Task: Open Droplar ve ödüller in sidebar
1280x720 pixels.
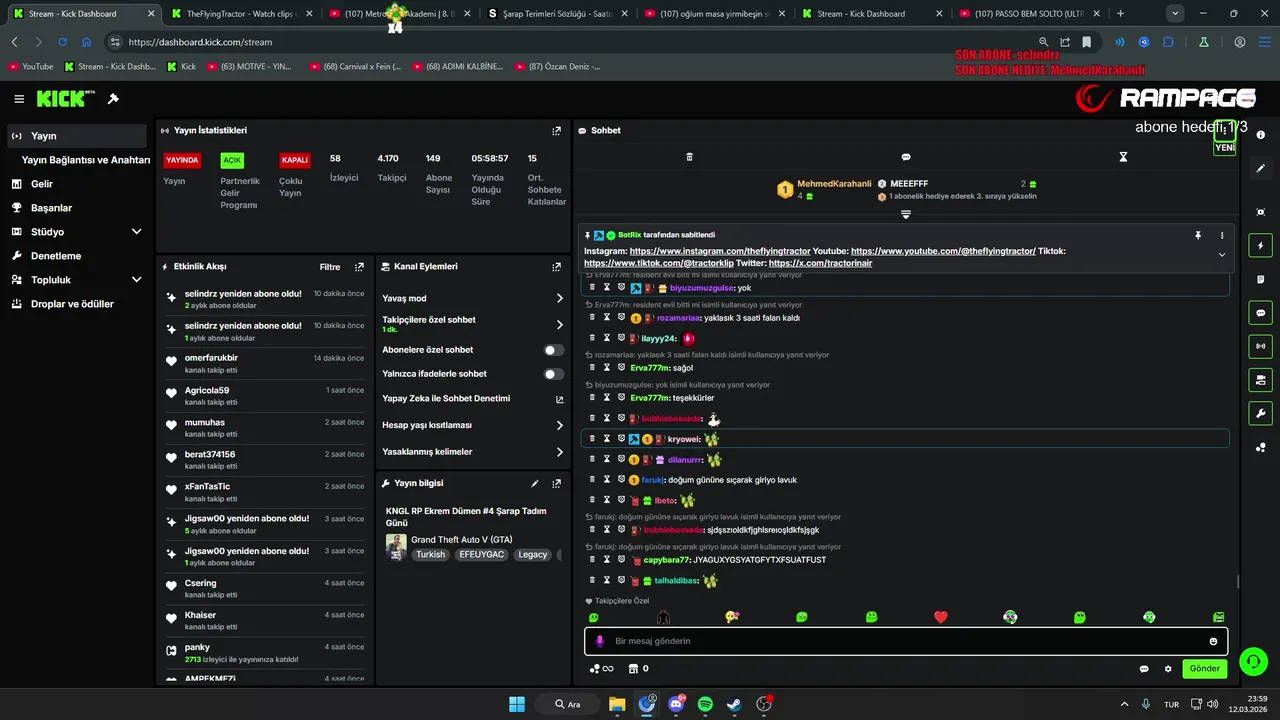Action: tap(78, 304)
